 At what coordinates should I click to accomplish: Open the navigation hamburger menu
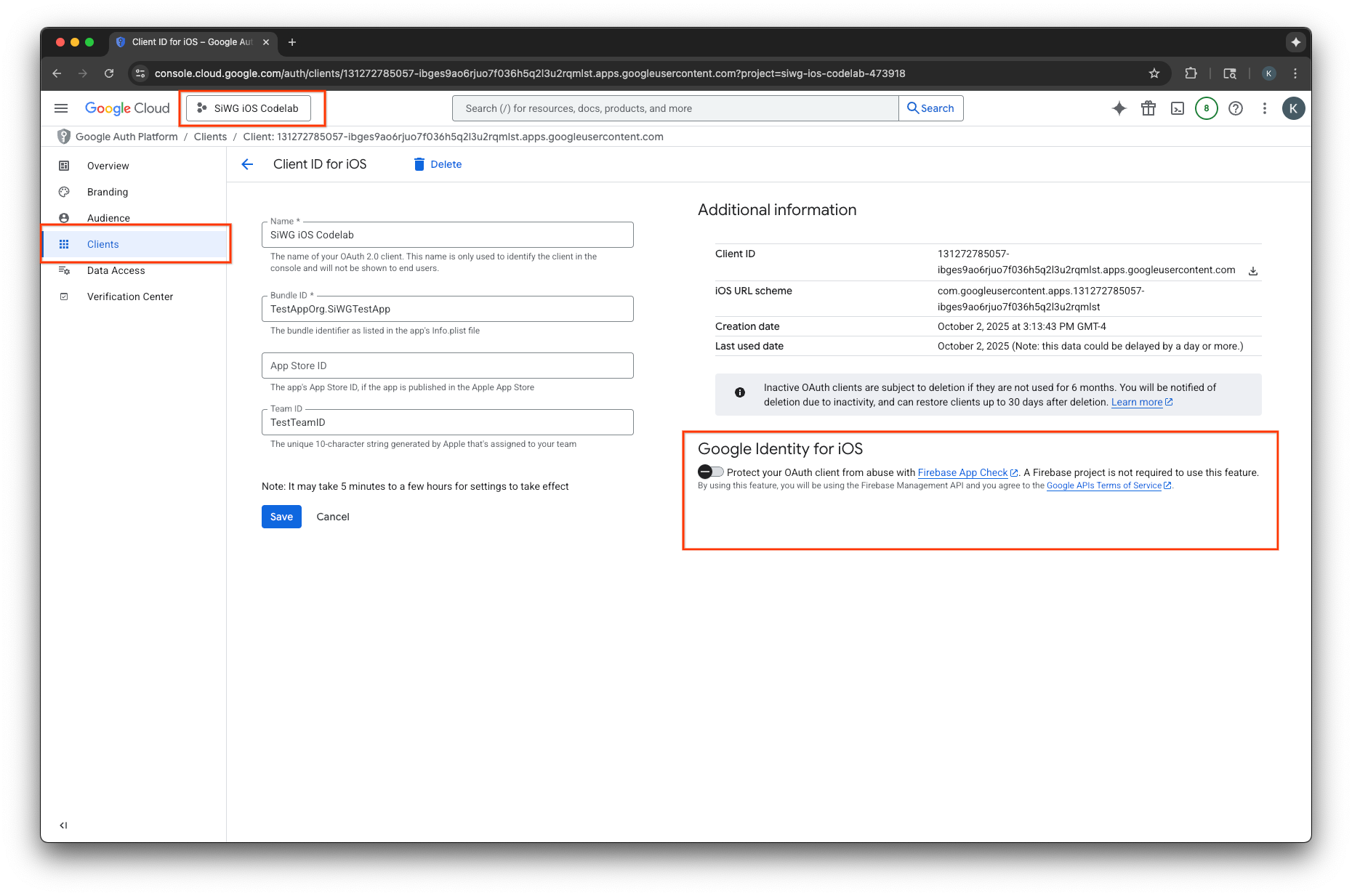click(x=61, y=108)
